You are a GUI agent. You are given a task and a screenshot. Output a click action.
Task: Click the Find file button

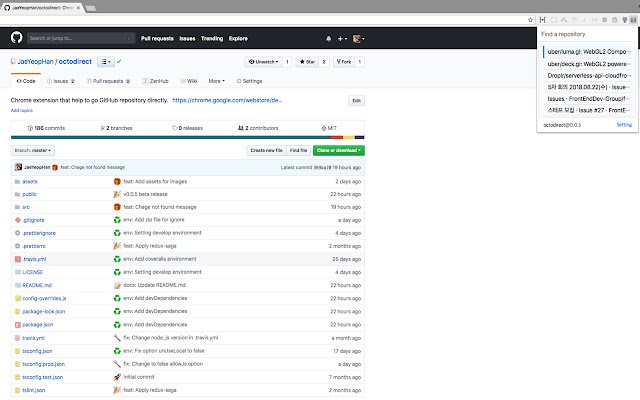click(298, 151)
